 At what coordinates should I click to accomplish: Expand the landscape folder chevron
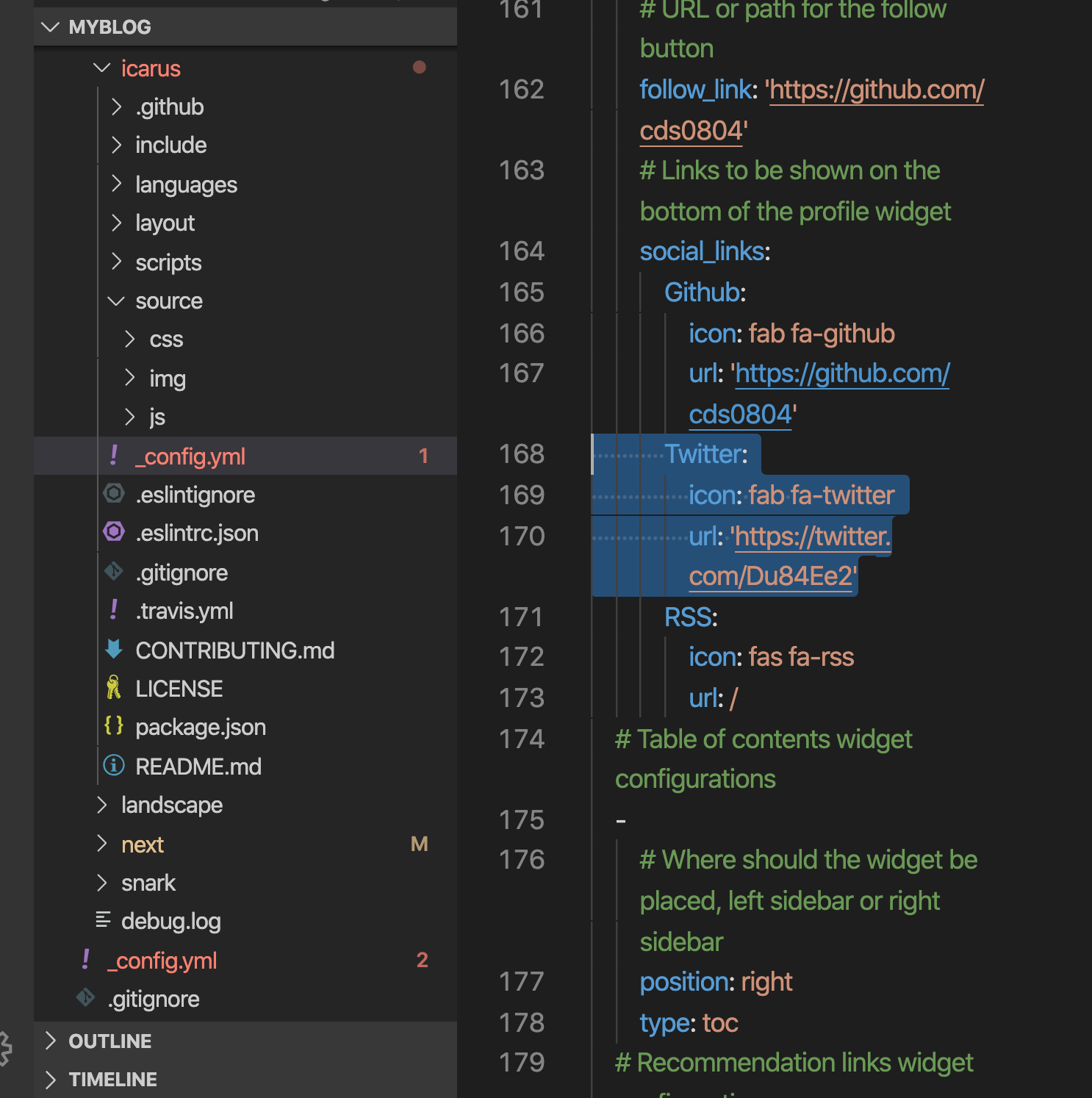[102, 805]
